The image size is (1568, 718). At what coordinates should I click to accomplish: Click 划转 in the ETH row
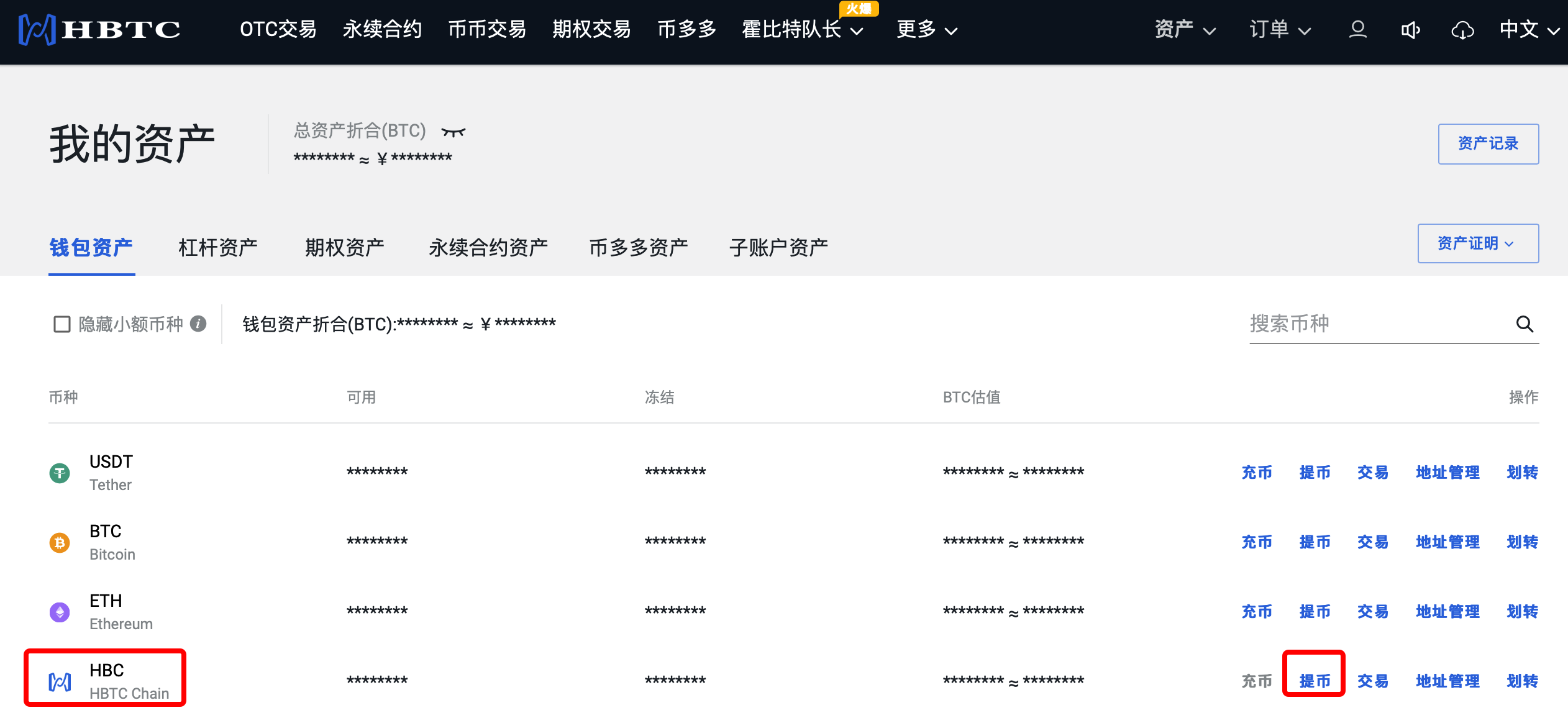coord(1523,612)
